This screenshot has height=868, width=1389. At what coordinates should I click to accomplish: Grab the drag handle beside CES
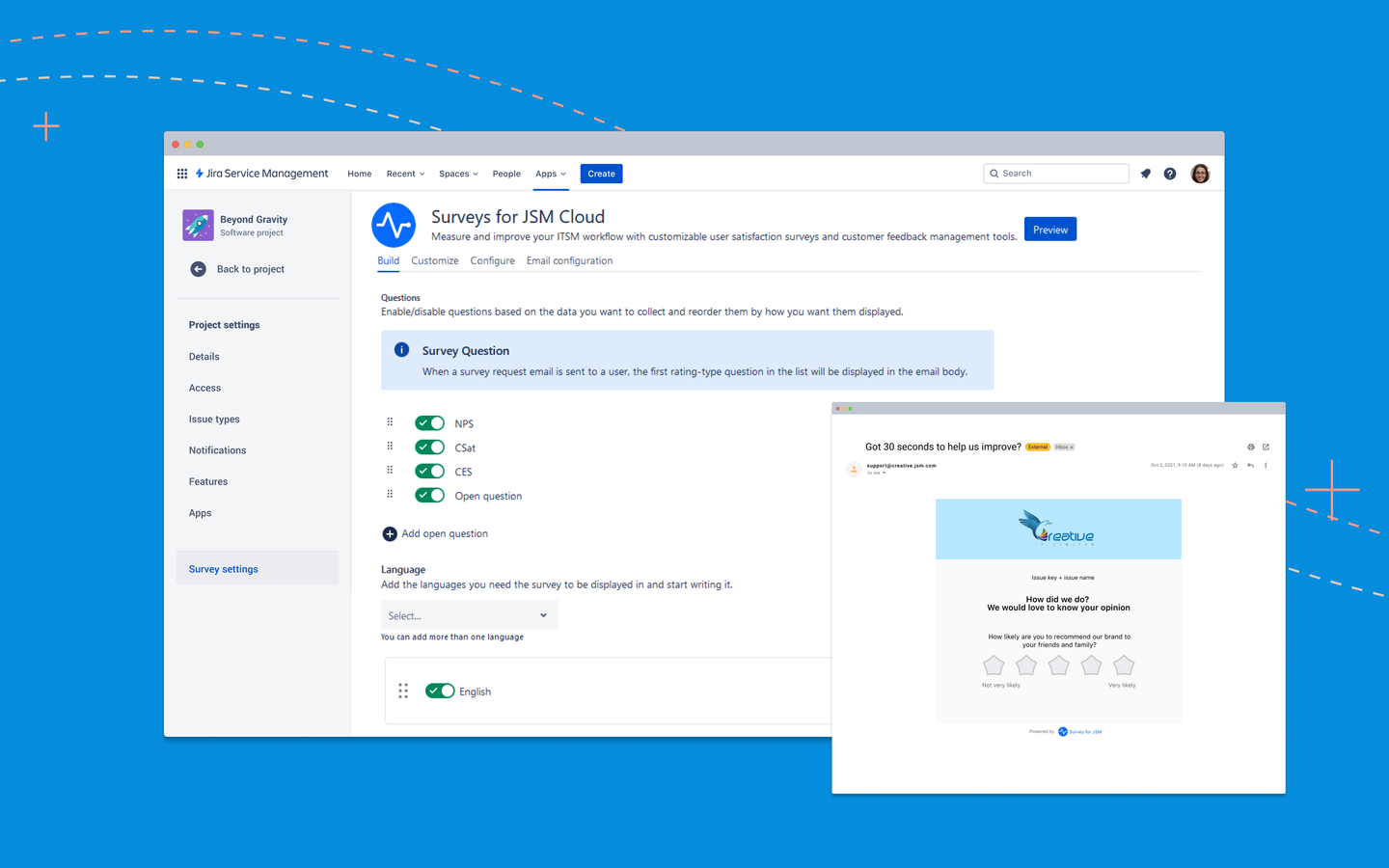point(390,471)
